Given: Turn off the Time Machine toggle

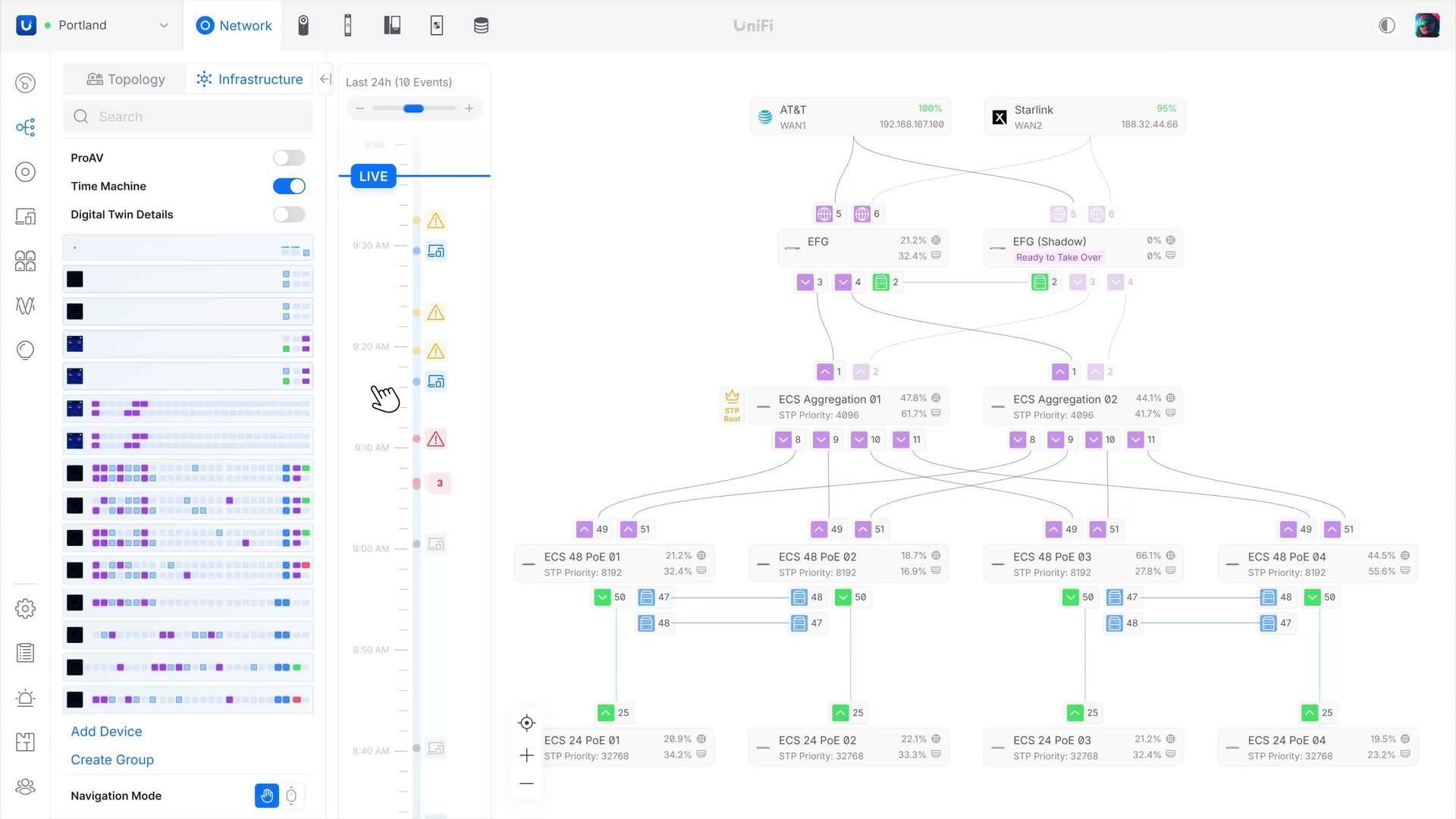Looking at the screenshot, I should [x=289, y=186].
